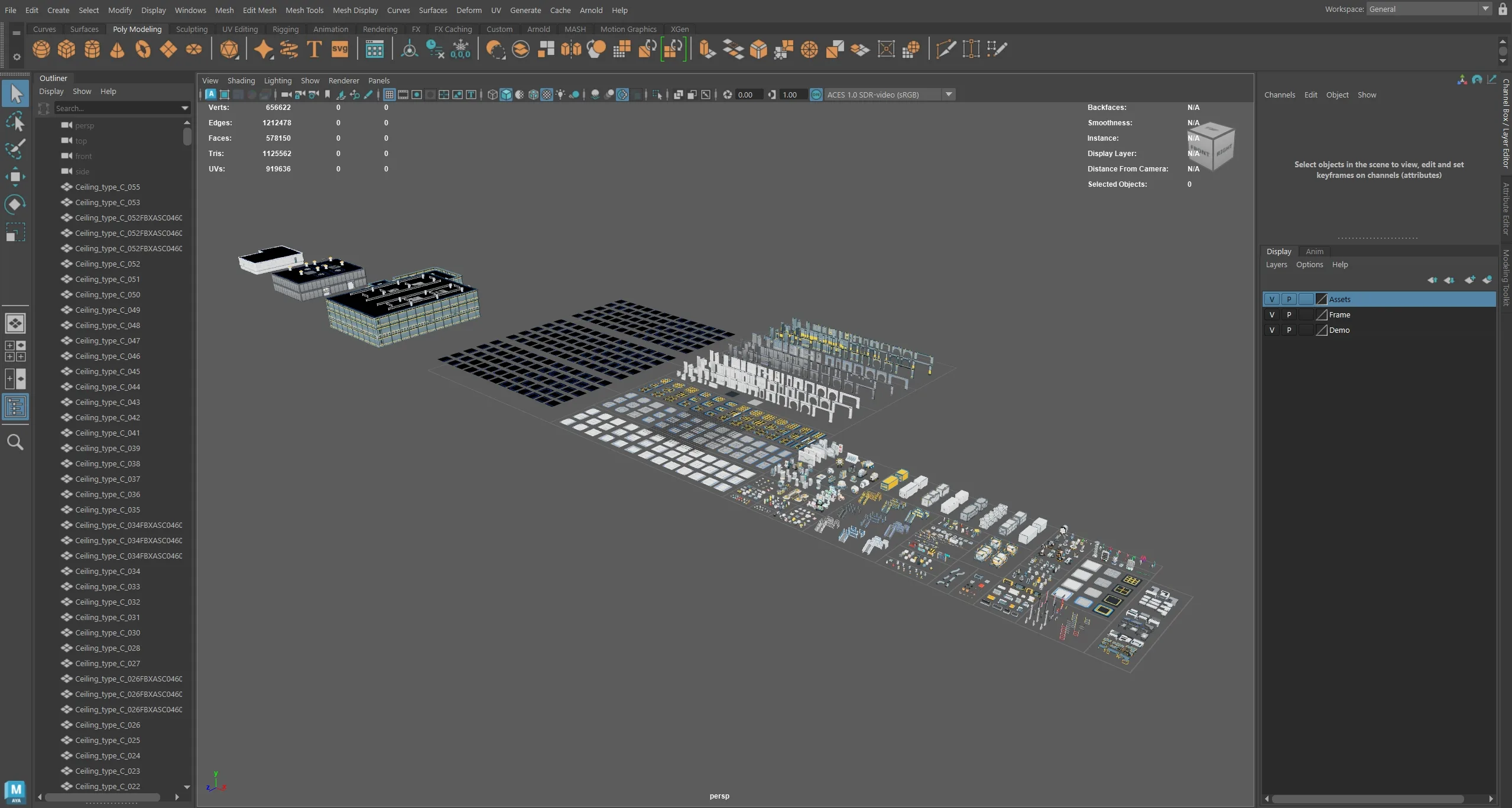Toggle playback P box for Frame layer
Viewport: 1512px width, 808px height.
[x=1289, y=315]
